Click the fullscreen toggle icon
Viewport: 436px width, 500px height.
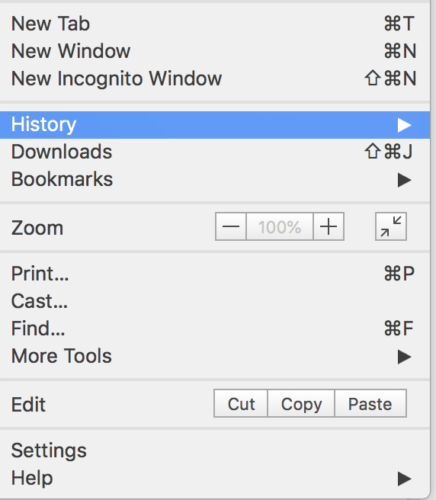(391, 226)
